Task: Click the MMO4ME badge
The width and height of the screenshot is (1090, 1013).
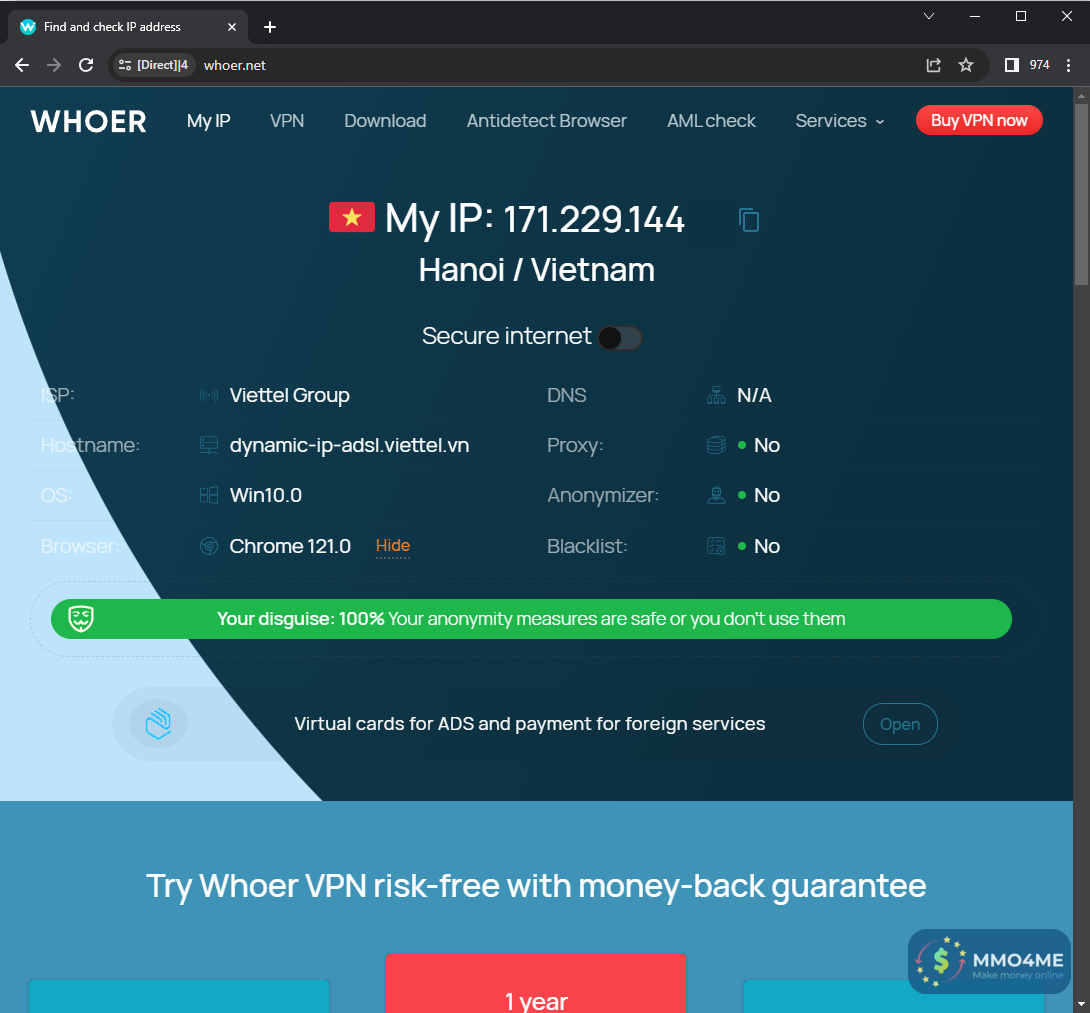Action: (x=989, y=962)
